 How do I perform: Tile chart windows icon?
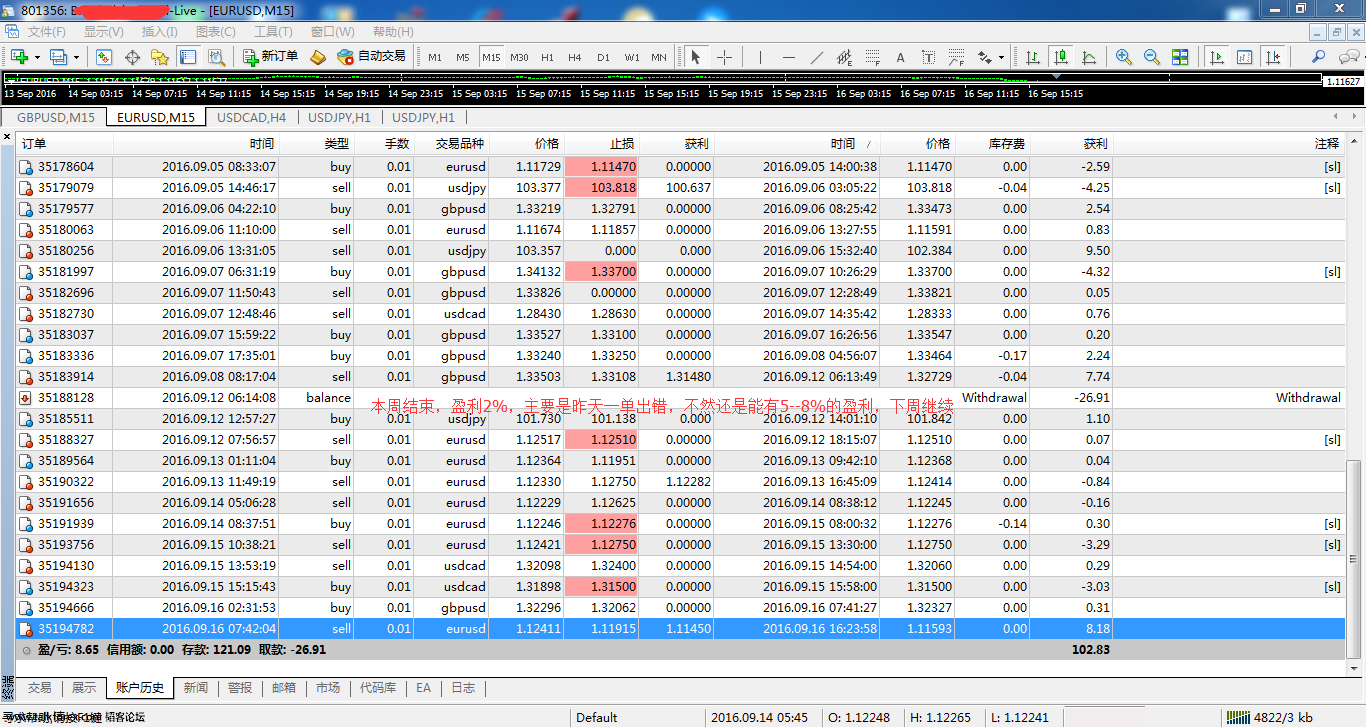point(1180,57)
